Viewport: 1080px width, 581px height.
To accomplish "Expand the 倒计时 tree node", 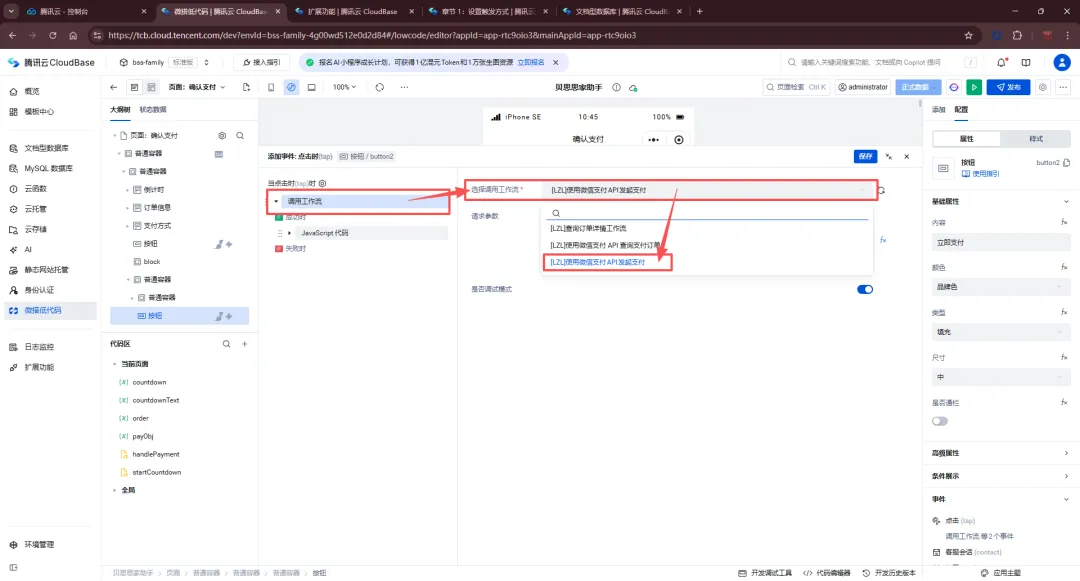I will 127,189.
